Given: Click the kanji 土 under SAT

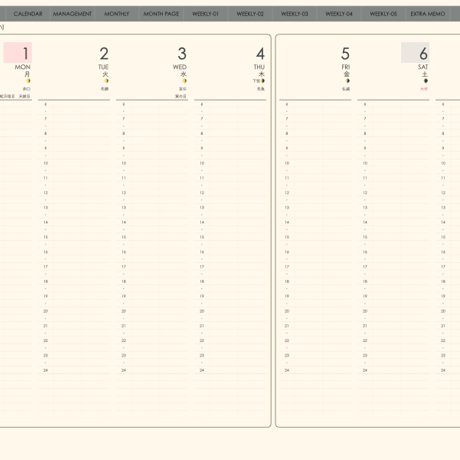Looking at the screenshot, I should 425,74.
